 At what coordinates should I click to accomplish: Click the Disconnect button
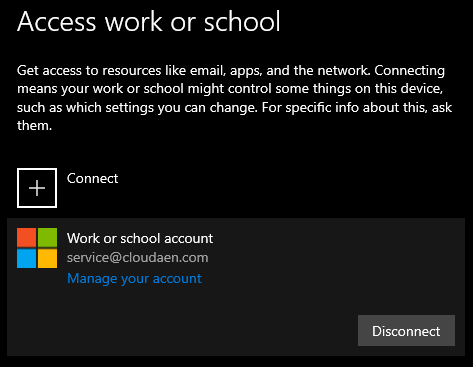click(x=406, y=331)
